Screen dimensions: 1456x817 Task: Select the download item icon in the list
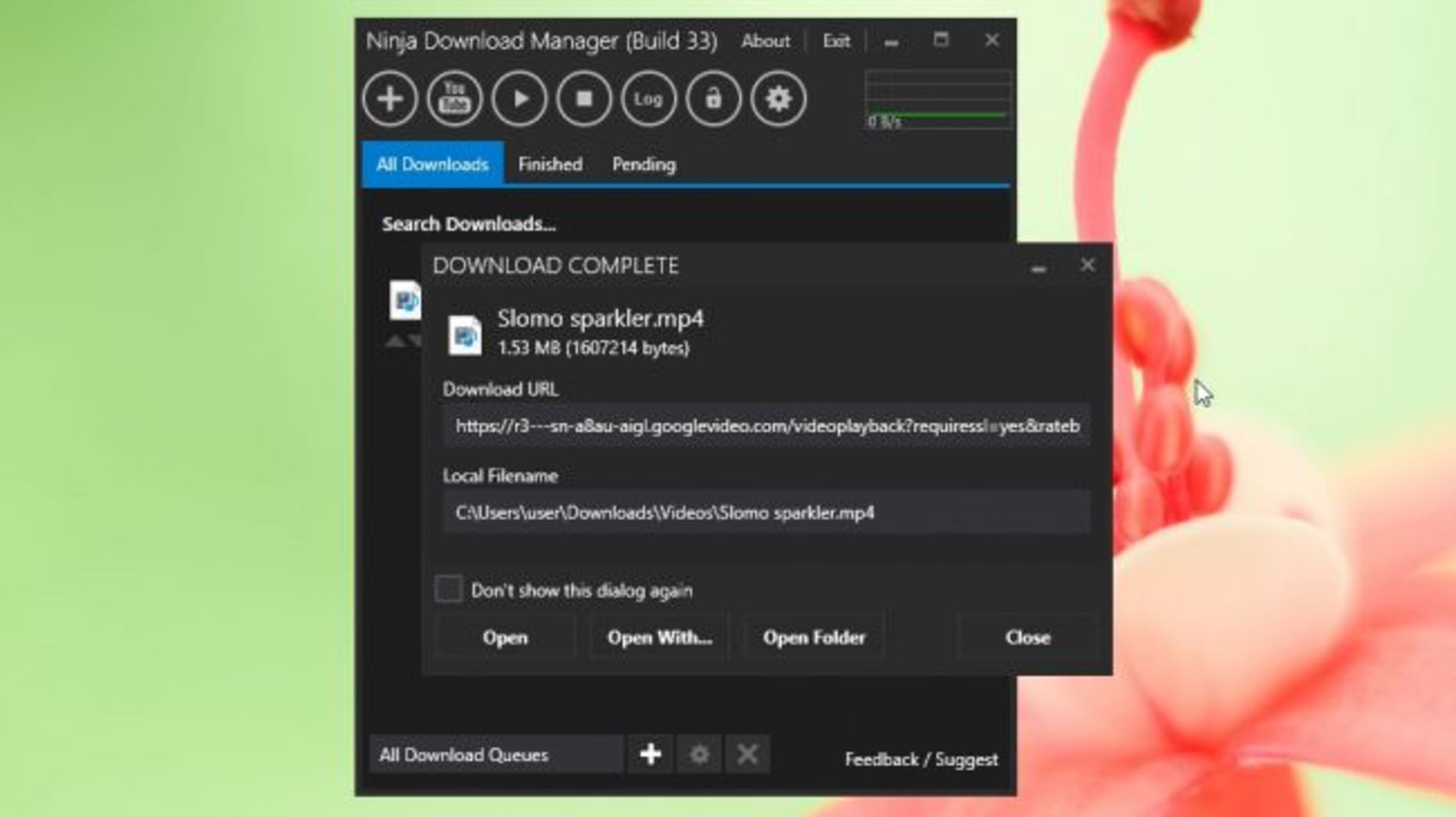tap(404, 300)
